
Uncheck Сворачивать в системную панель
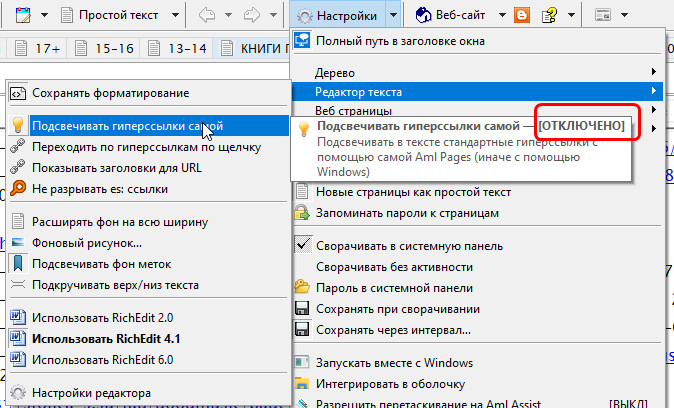point(477,246)
